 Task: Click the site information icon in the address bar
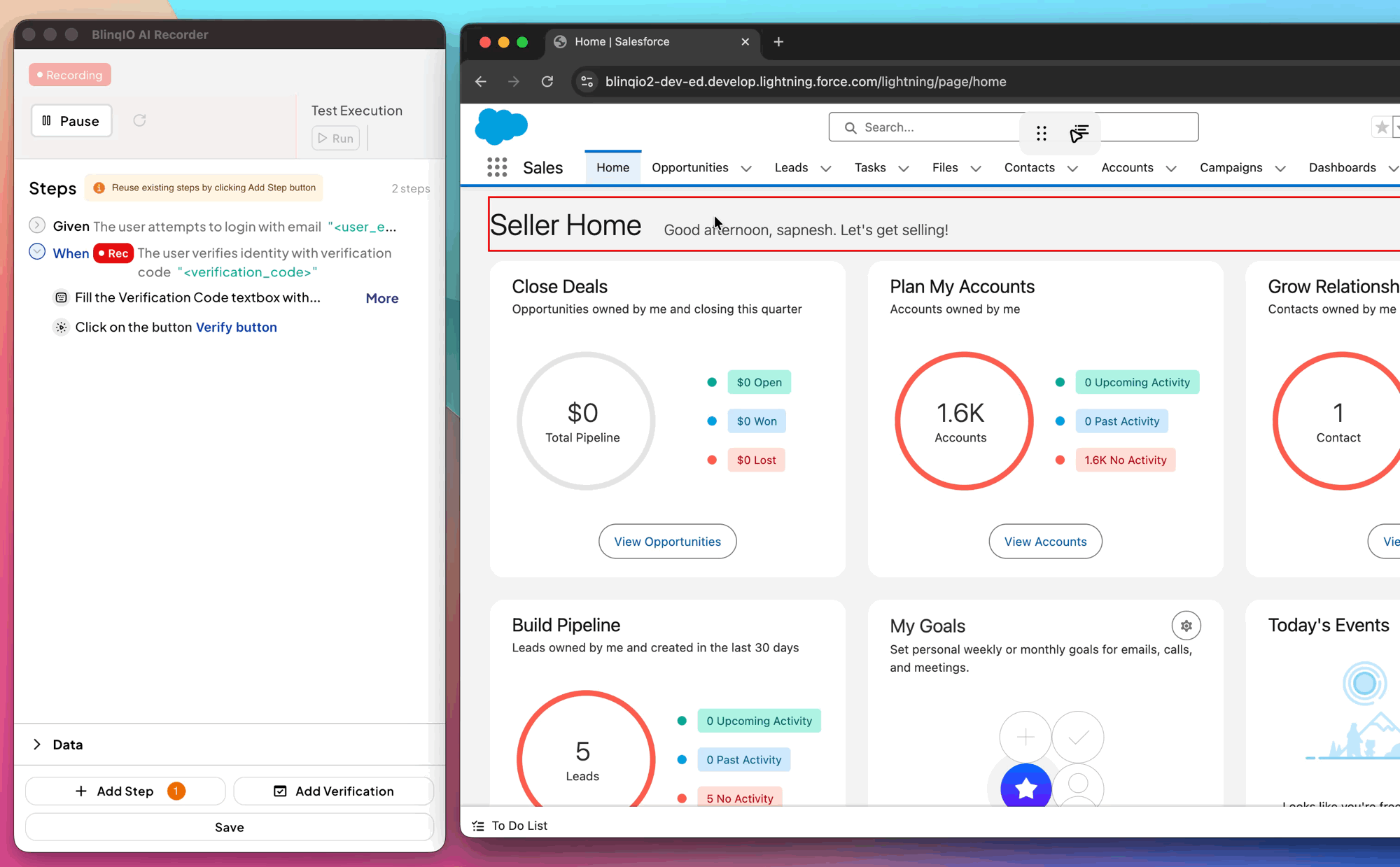587,82
